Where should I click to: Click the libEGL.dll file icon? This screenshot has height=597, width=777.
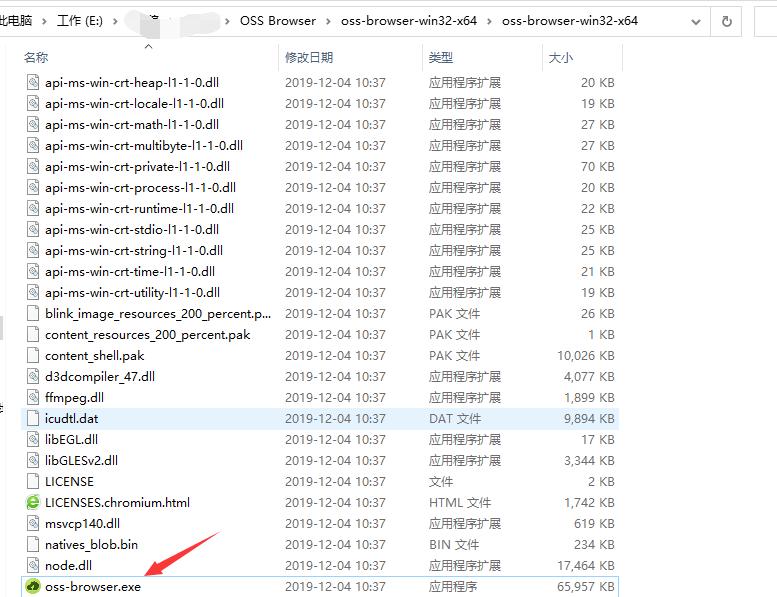tap(33, 439)
